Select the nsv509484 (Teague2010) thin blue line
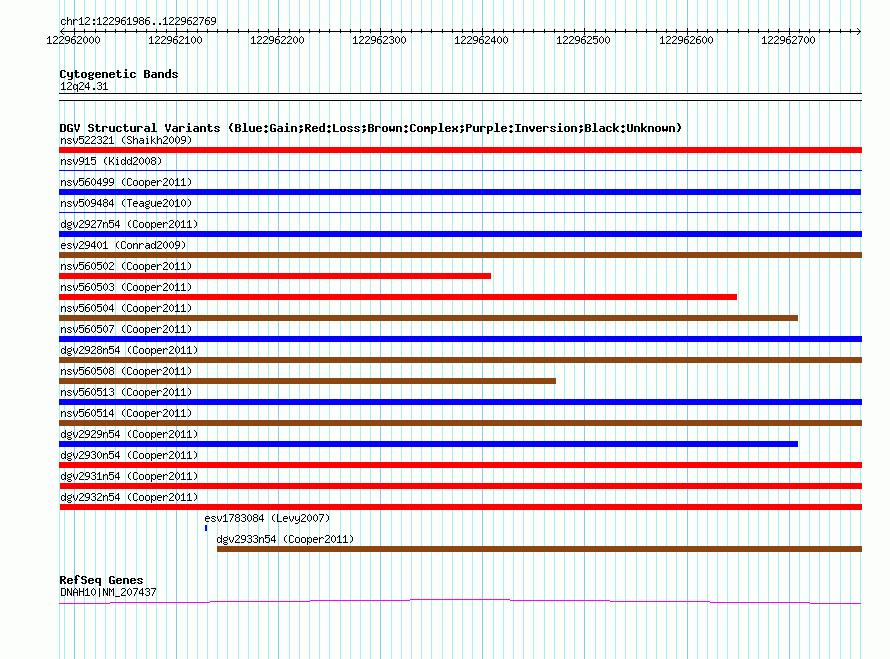Viewport: 890px width, 659px height. pyautogui.click(x=460, y=212)
